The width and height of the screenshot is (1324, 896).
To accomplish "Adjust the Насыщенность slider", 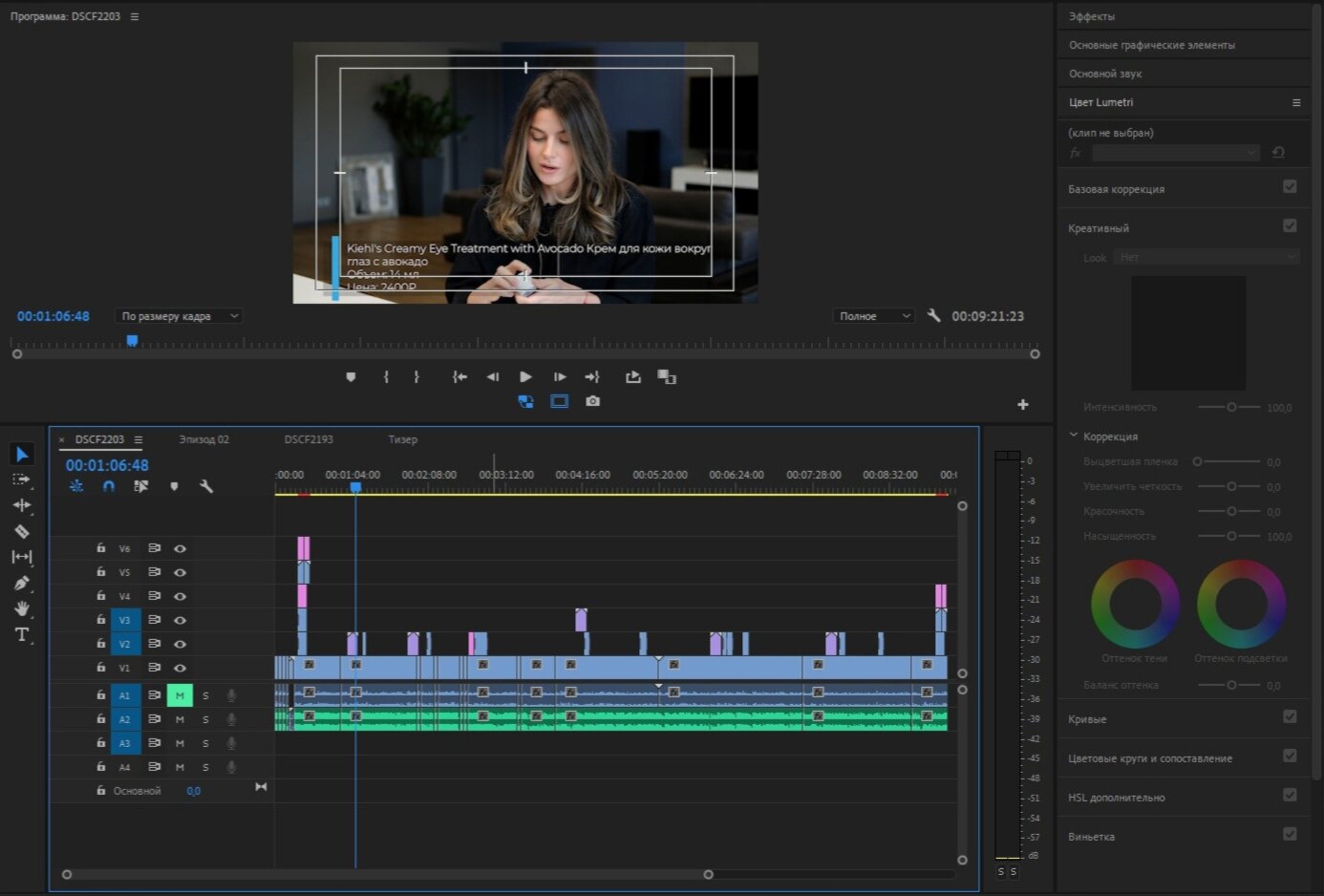I will [1230, 536].
